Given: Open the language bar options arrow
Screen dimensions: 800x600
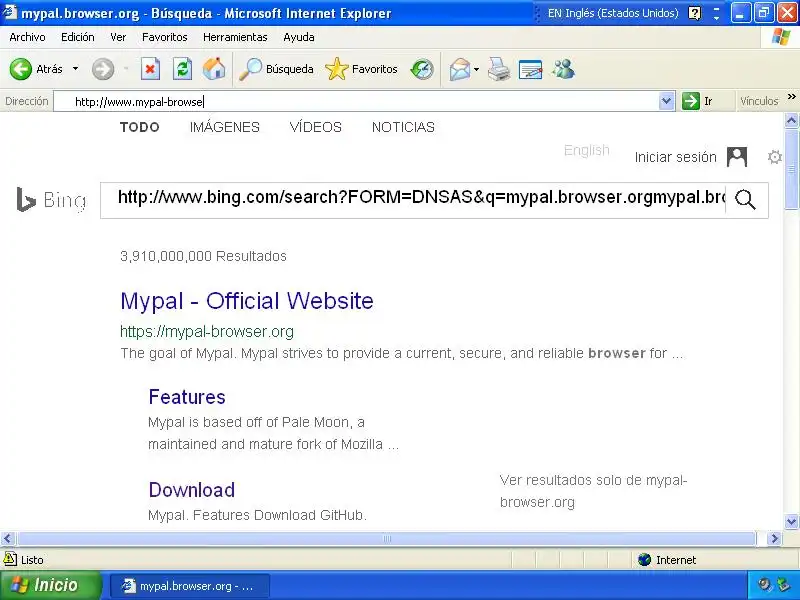Looking at the screenshot, I should point(716,17).
